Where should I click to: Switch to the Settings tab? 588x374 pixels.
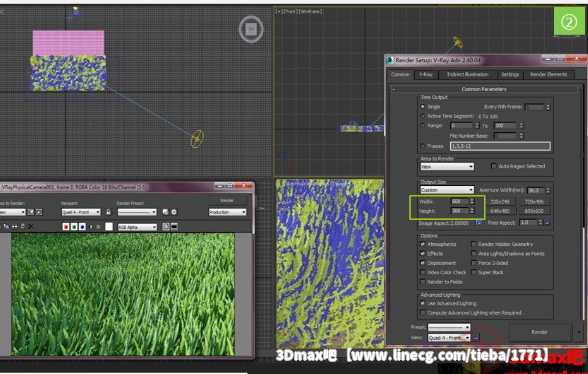(510, 74)
